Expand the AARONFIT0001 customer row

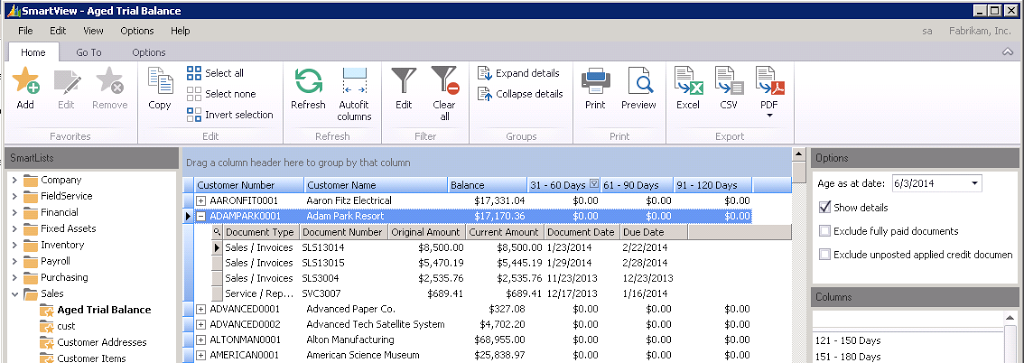pos(201,200)
